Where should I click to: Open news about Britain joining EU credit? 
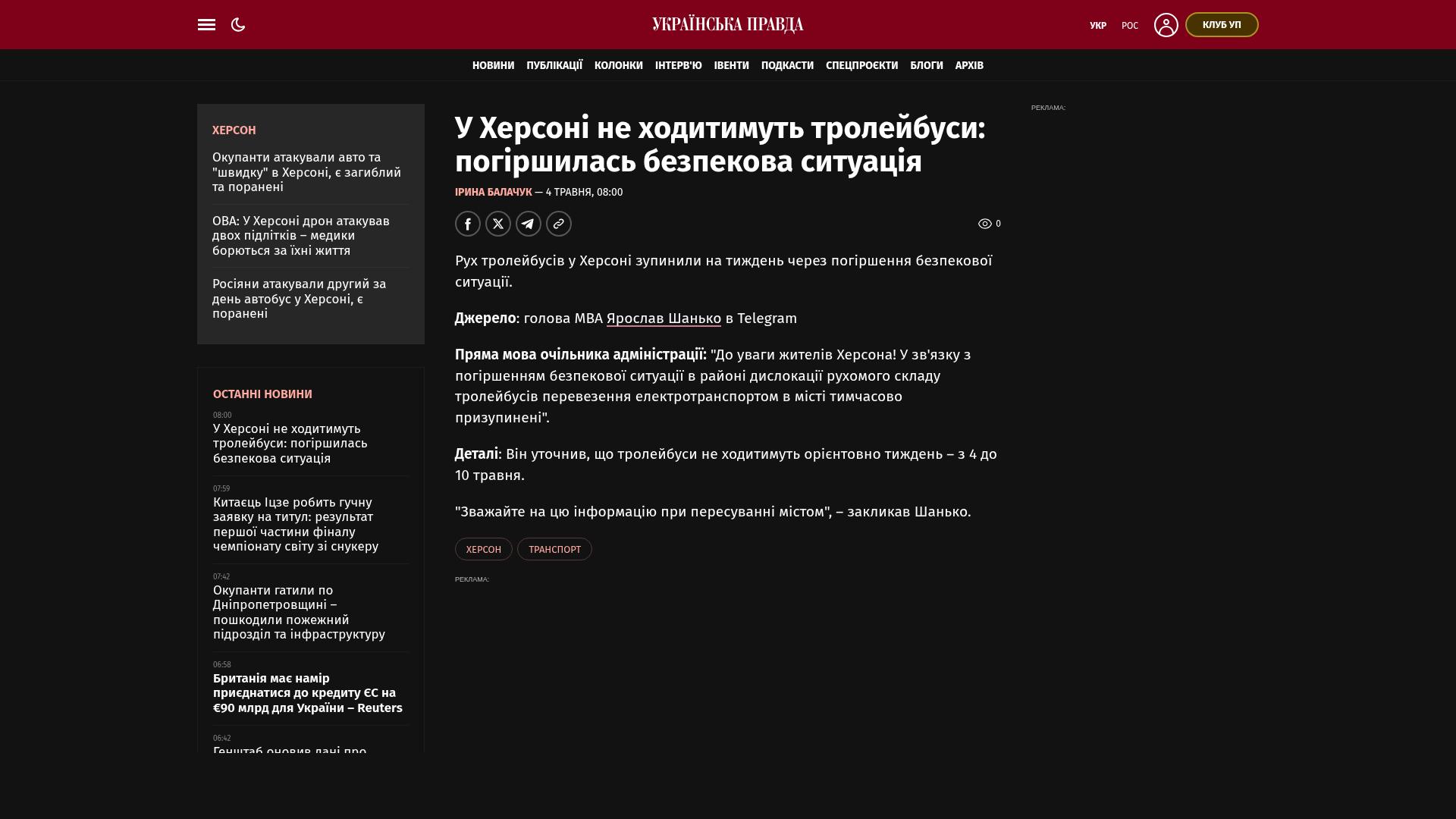coord(308,693)
